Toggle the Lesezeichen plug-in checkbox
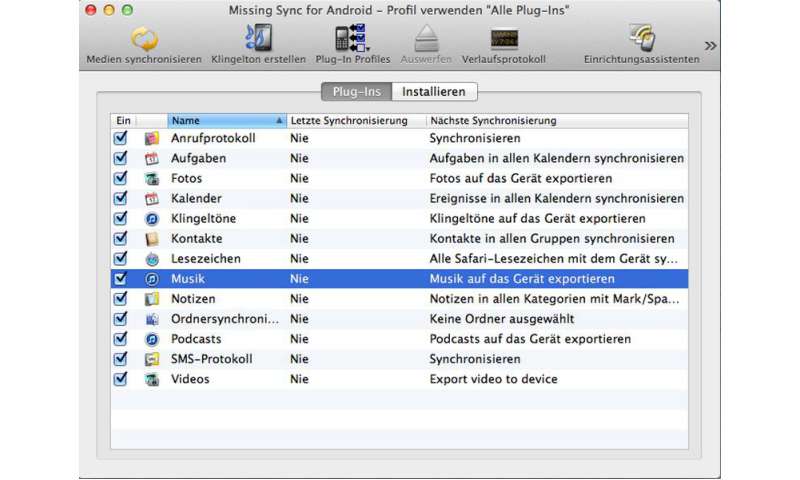Screen dimensions: 800x480 [120, 259]
